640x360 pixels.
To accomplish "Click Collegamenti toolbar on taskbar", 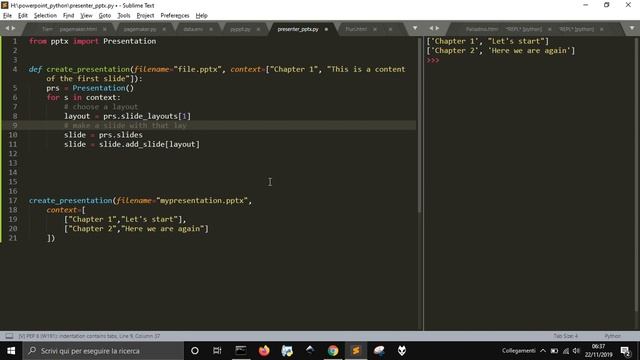I will pyautogui.click(x=518, y=351).
